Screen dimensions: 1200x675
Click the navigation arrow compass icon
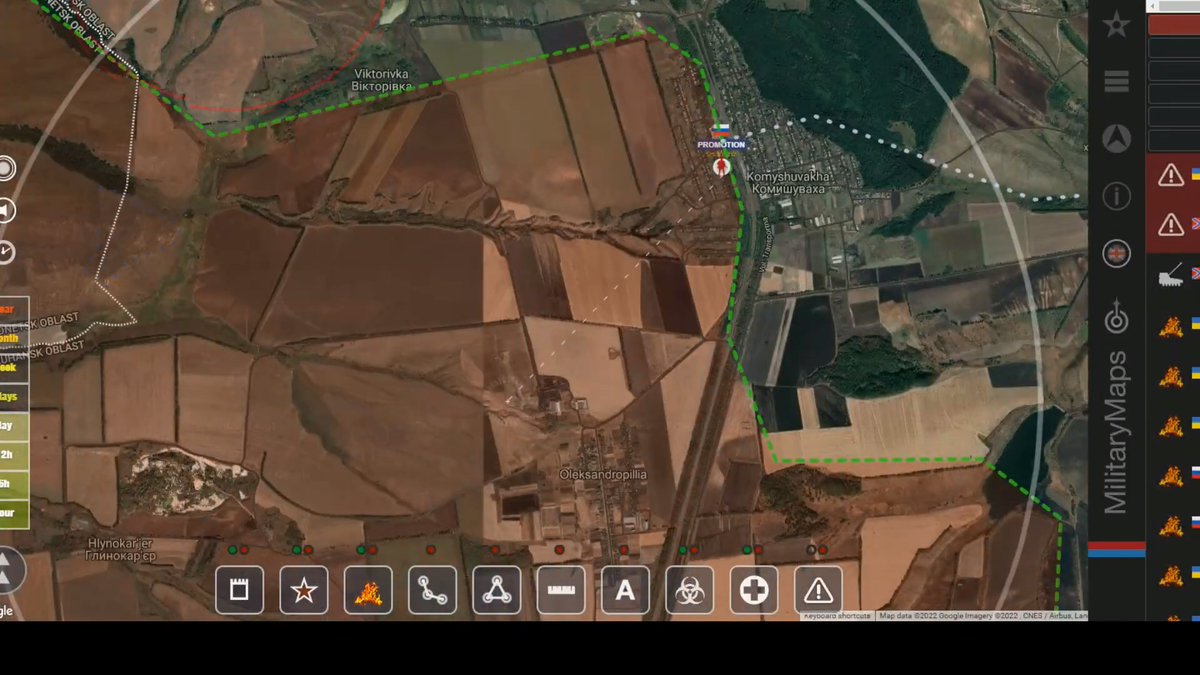1116,138
